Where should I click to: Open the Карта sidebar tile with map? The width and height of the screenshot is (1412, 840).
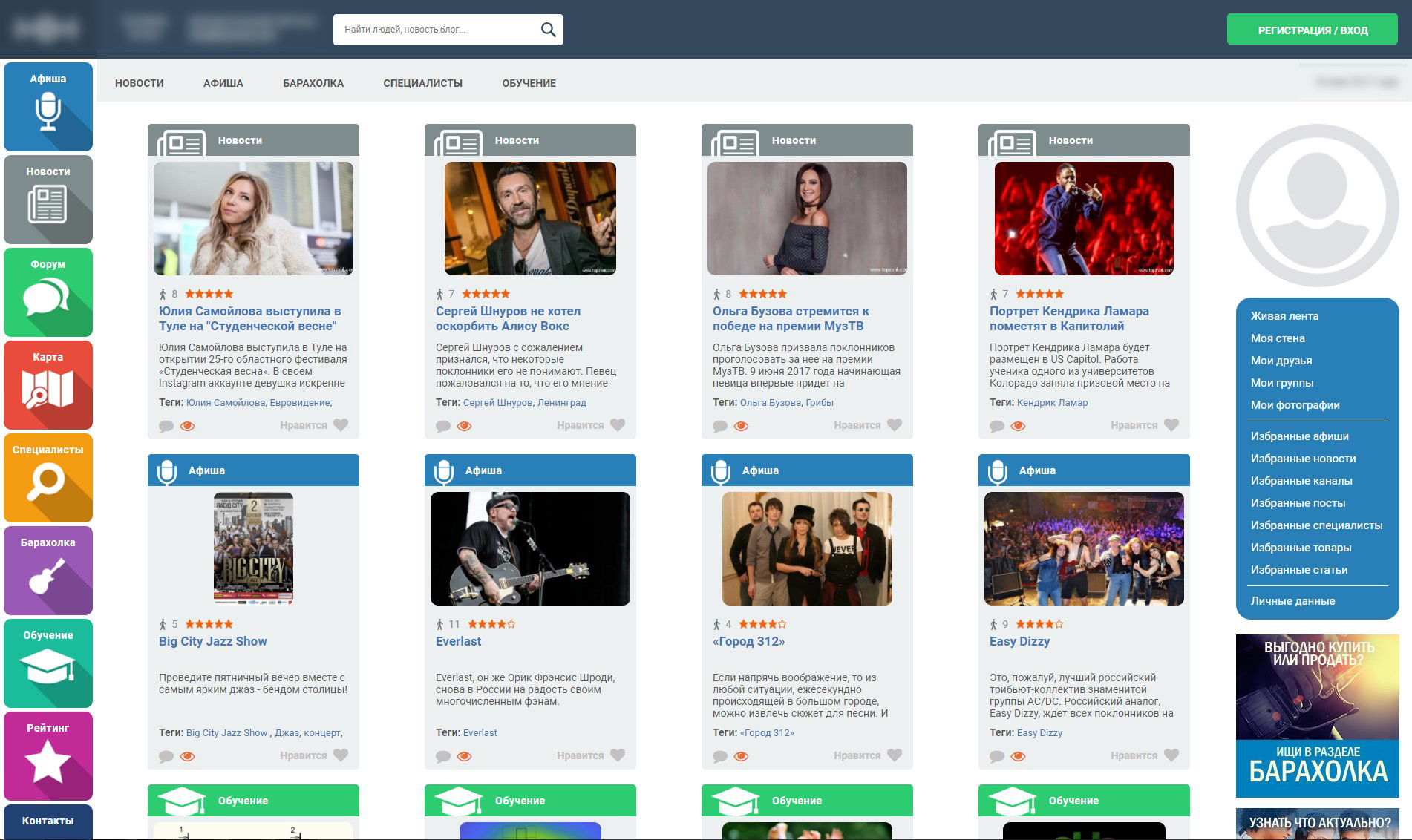[x=48, y=385]
